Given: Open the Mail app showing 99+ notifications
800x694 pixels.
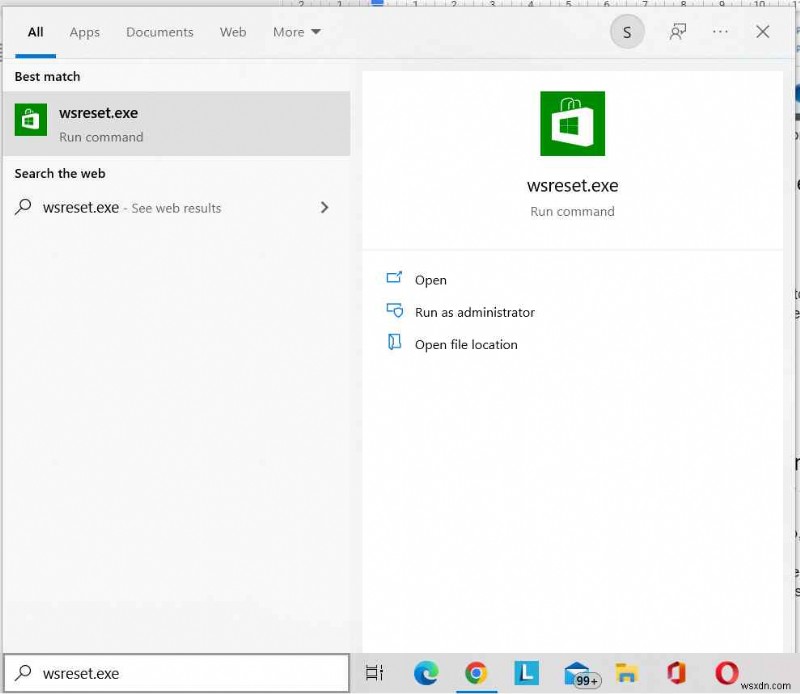Looking at the screenshot, I should [578, 673].
